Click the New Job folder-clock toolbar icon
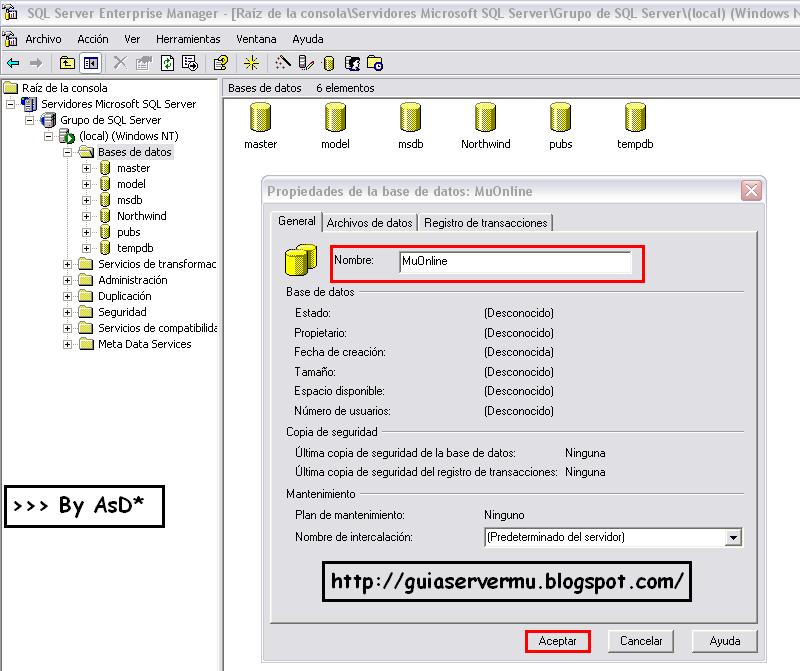 click(x=375, y=63)
